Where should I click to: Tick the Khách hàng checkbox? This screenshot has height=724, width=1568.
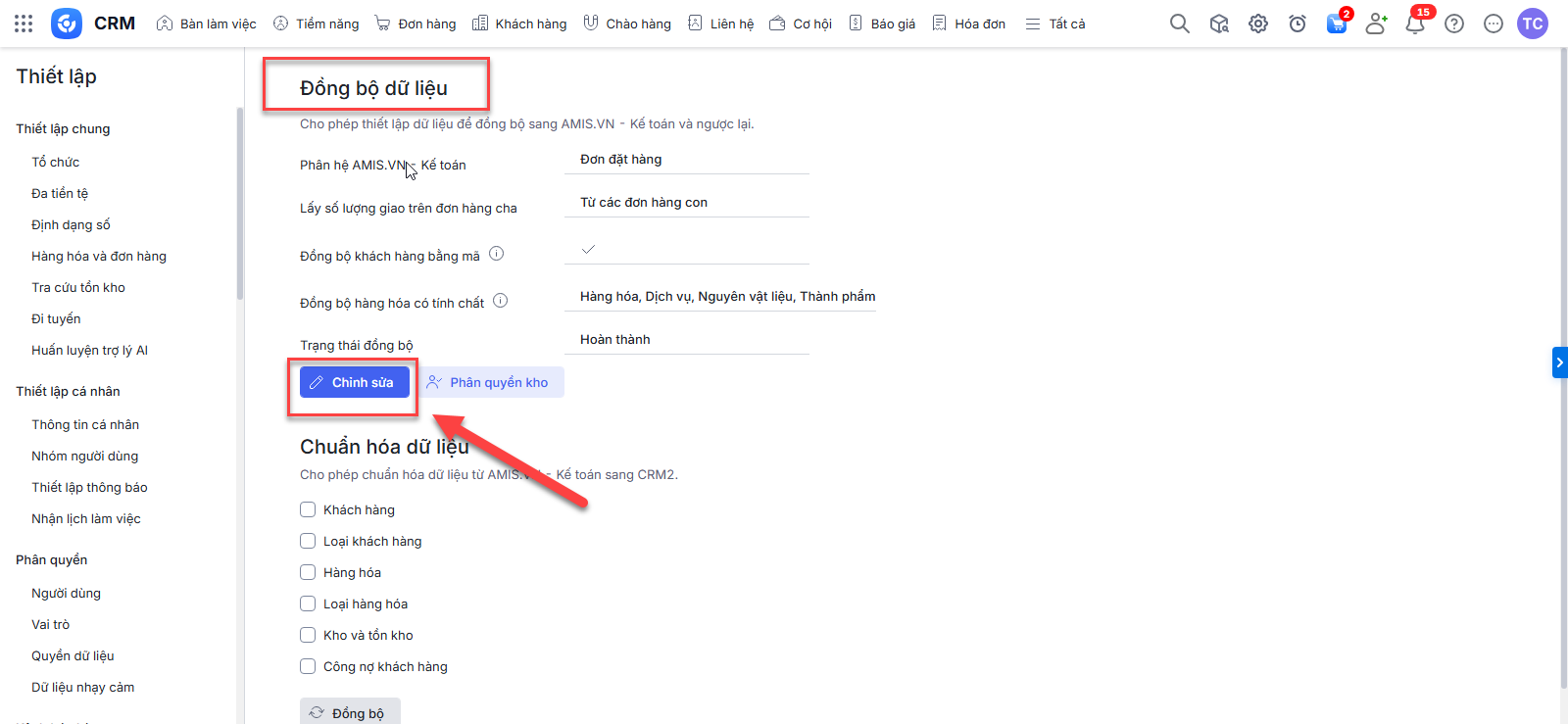[308, 509]
